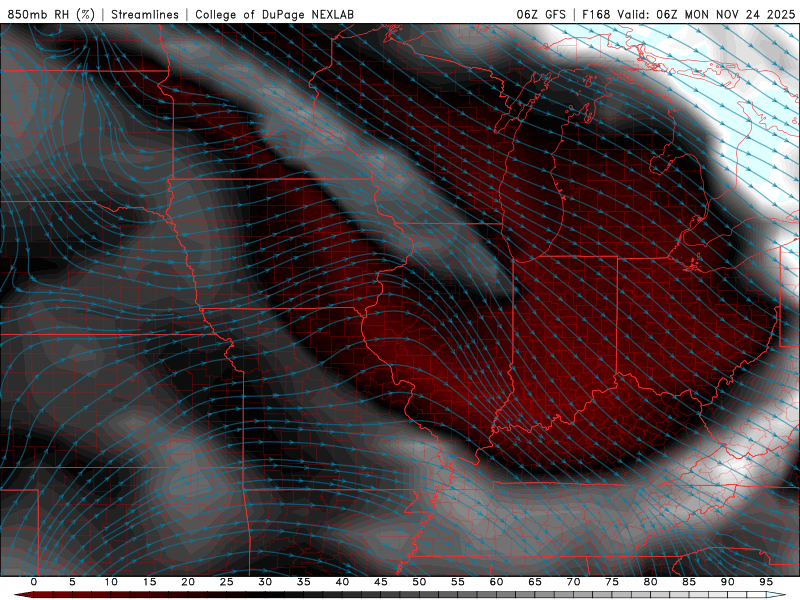Viewport: 800px width, 600px height.
Task: Click the "70" label on the color scale
Action: tap(573, 582)
